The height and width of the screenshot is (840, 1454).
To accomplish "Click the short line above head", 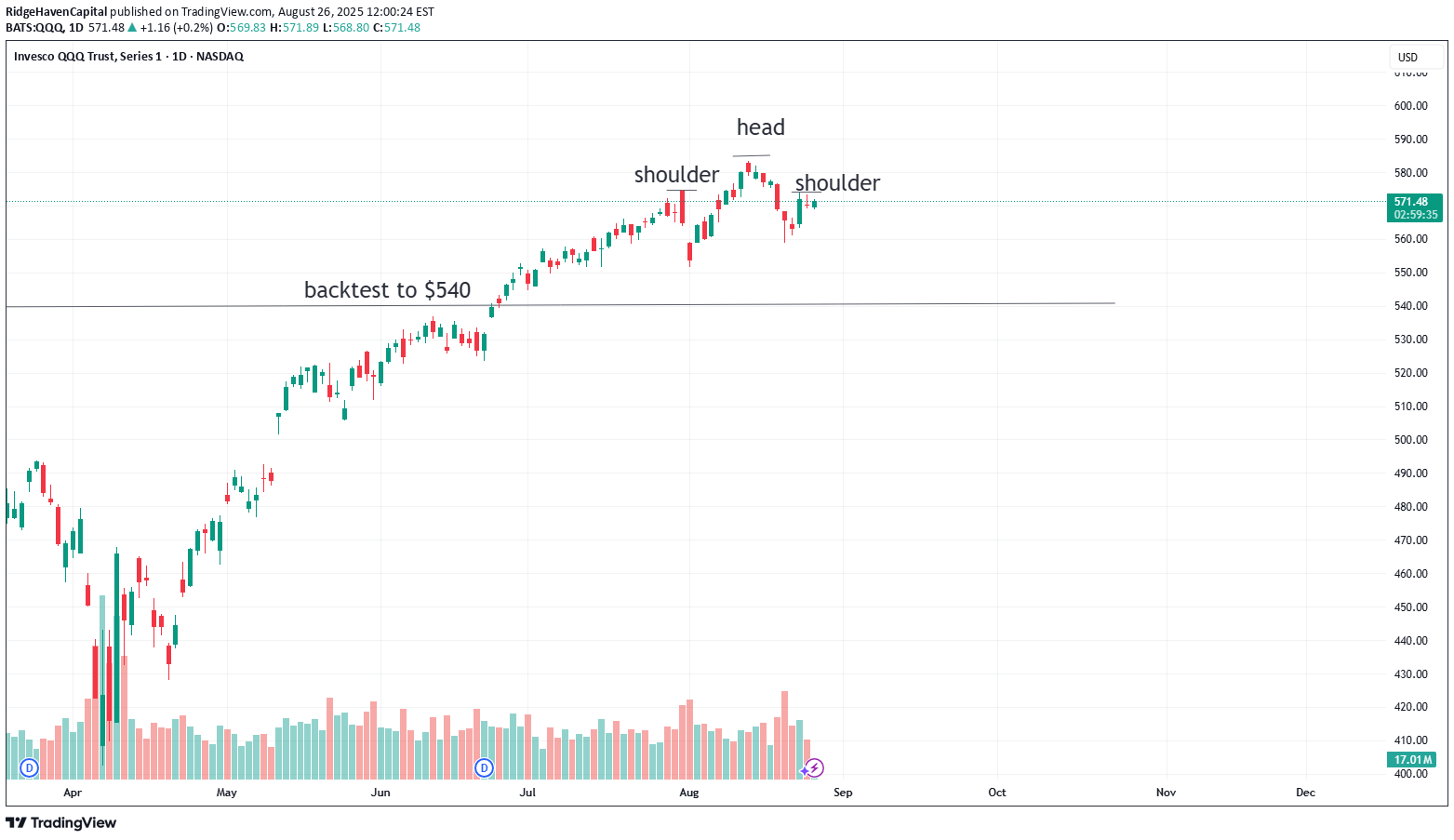I will click(x=751, y=155).
